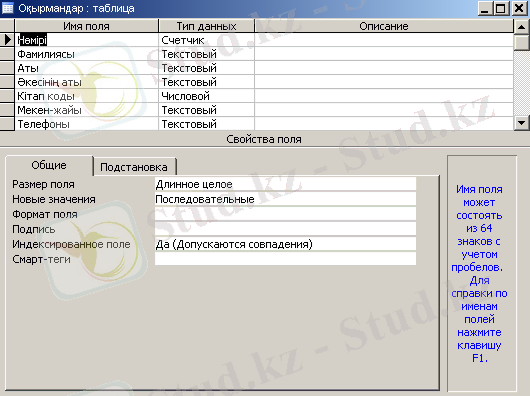Select the row selector beside Телефоны
The height and width of the screenshot is (396, 530).
pyautogui.click(x=7, y=124)
